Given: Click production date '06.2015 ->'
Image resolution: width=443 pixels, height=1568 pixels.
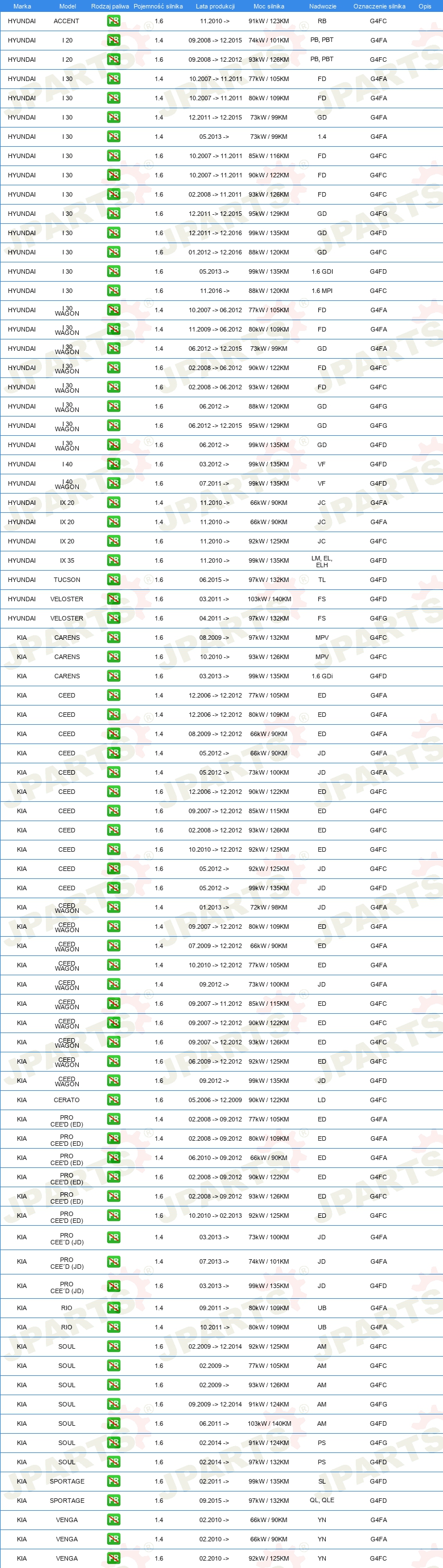Looking at the screenshot, I should point(214,580).
